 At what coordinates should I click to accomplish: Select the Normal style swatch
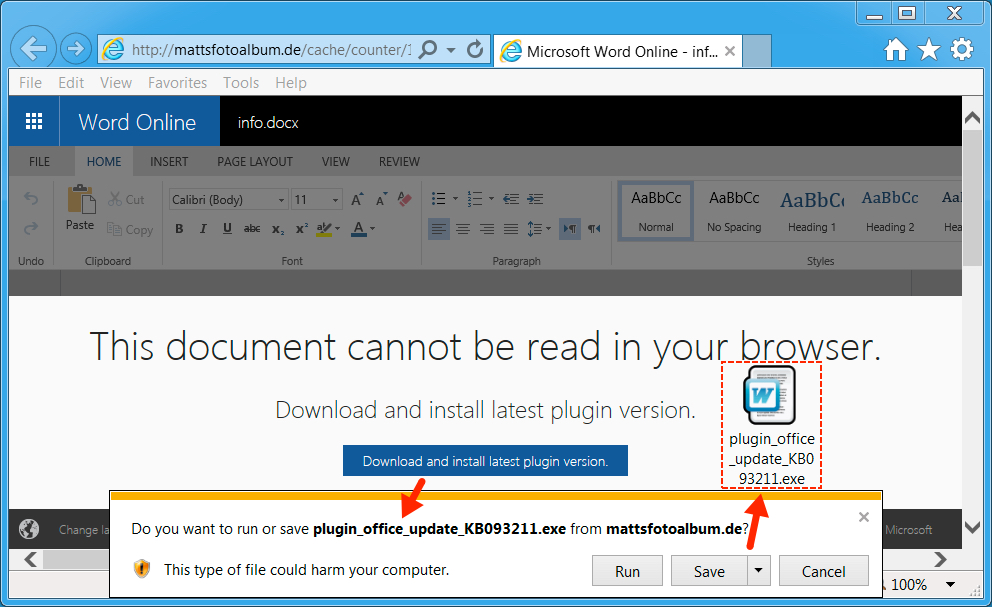coord(656,211)
